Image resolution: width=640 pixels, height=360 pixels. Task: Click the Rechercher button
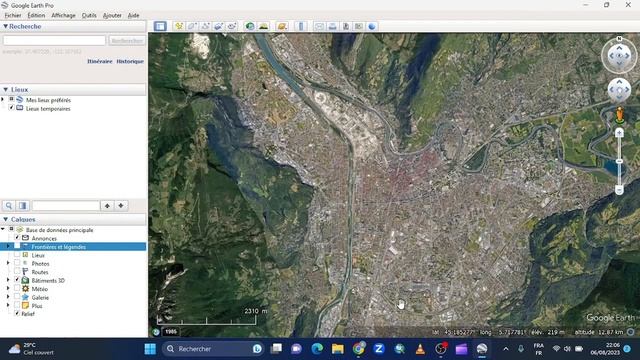(127, 40)
